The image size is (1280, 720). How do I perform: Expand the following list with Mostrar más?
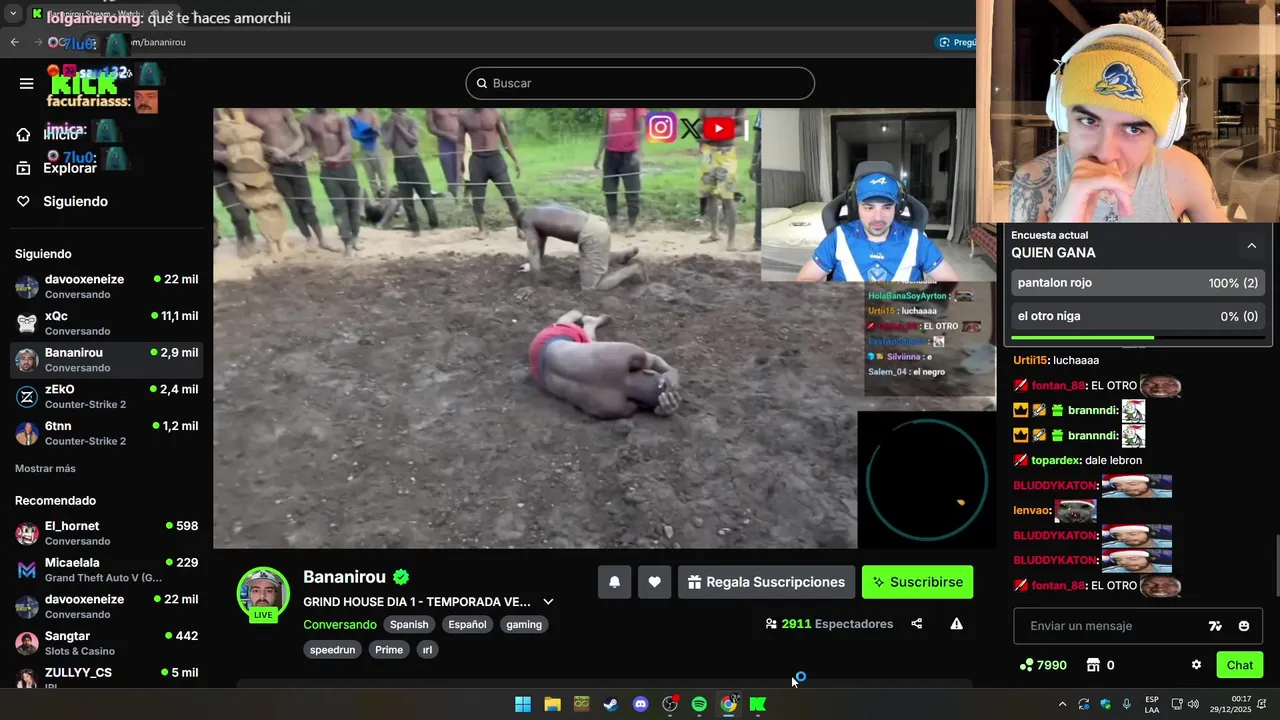tap(45, 468)
